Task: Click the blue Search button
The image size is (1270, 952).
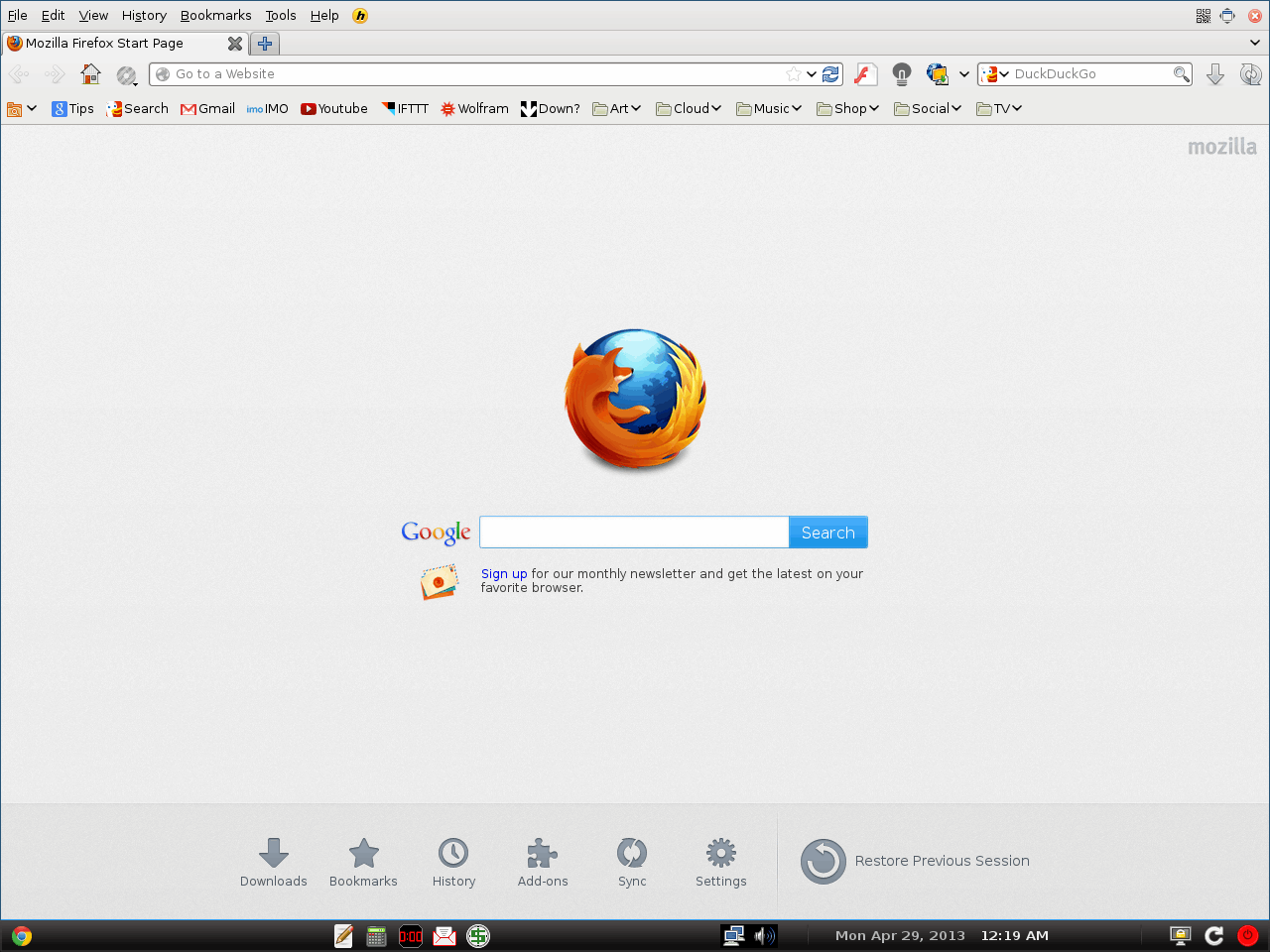Action: pyautogui.click(x=828, y=533)
